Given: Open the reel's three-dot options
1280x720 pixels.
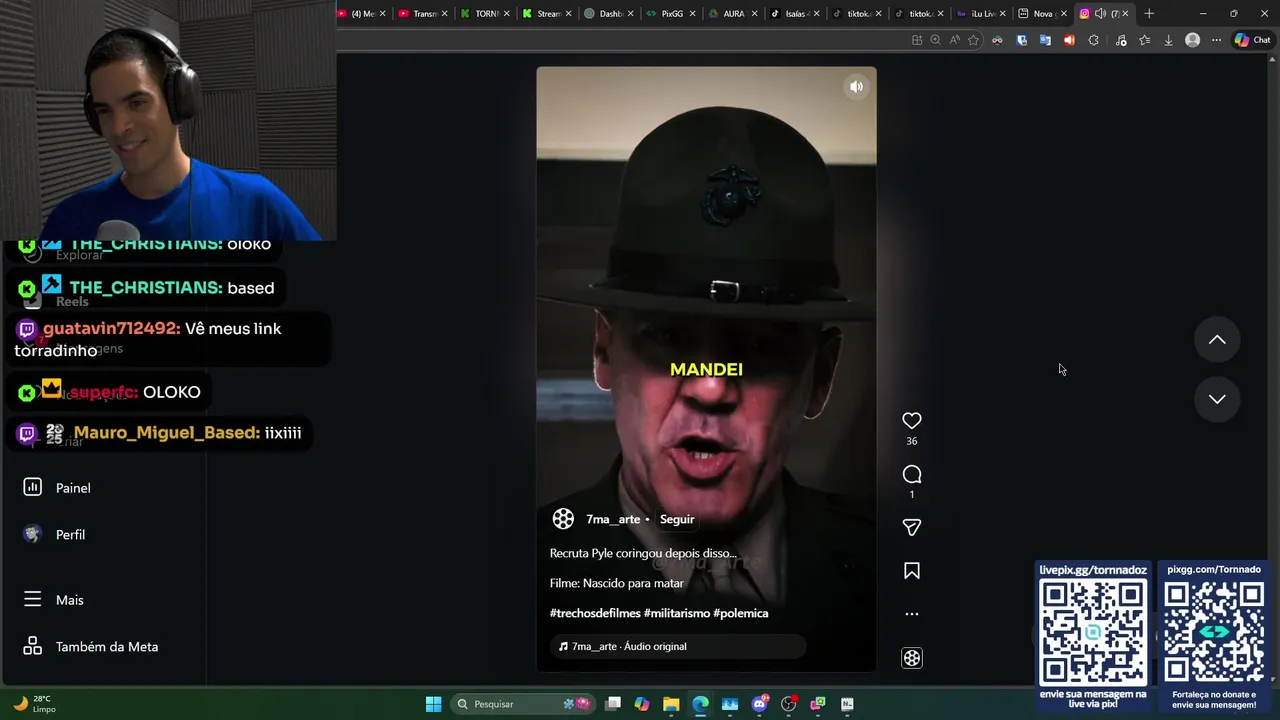Looking at the screenshot, I should click(911, 614).
